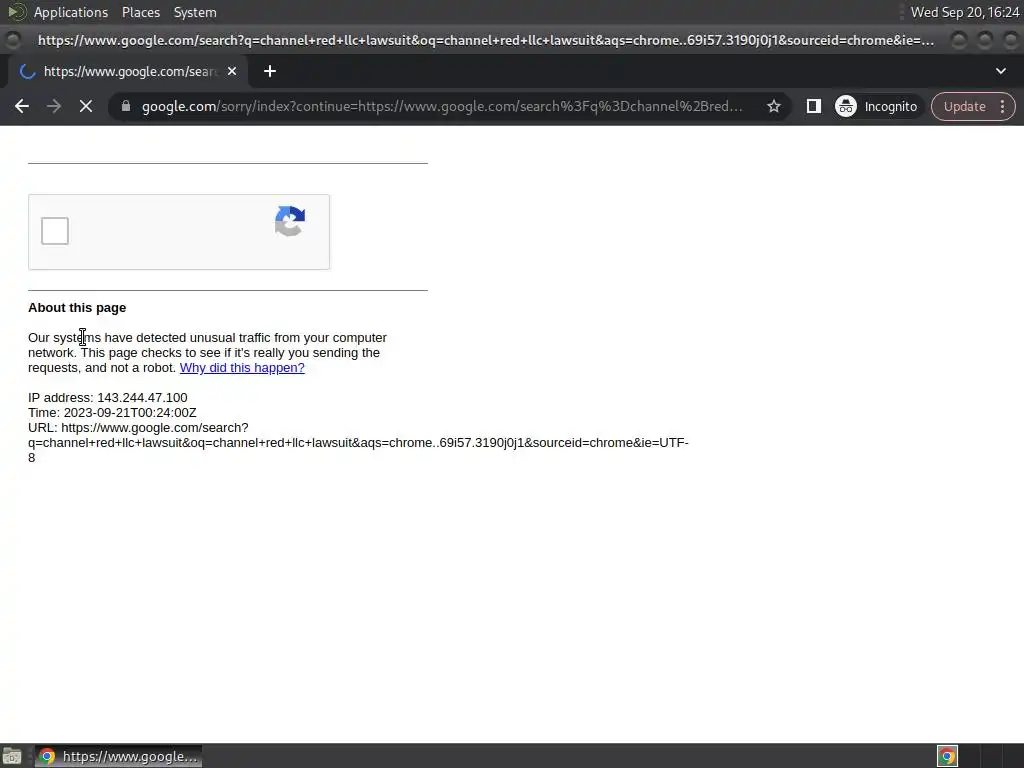
Task: Click the Time 2023-09-21T00:24:00Z text
Action: pyautogui.click(x=112, y=413)
